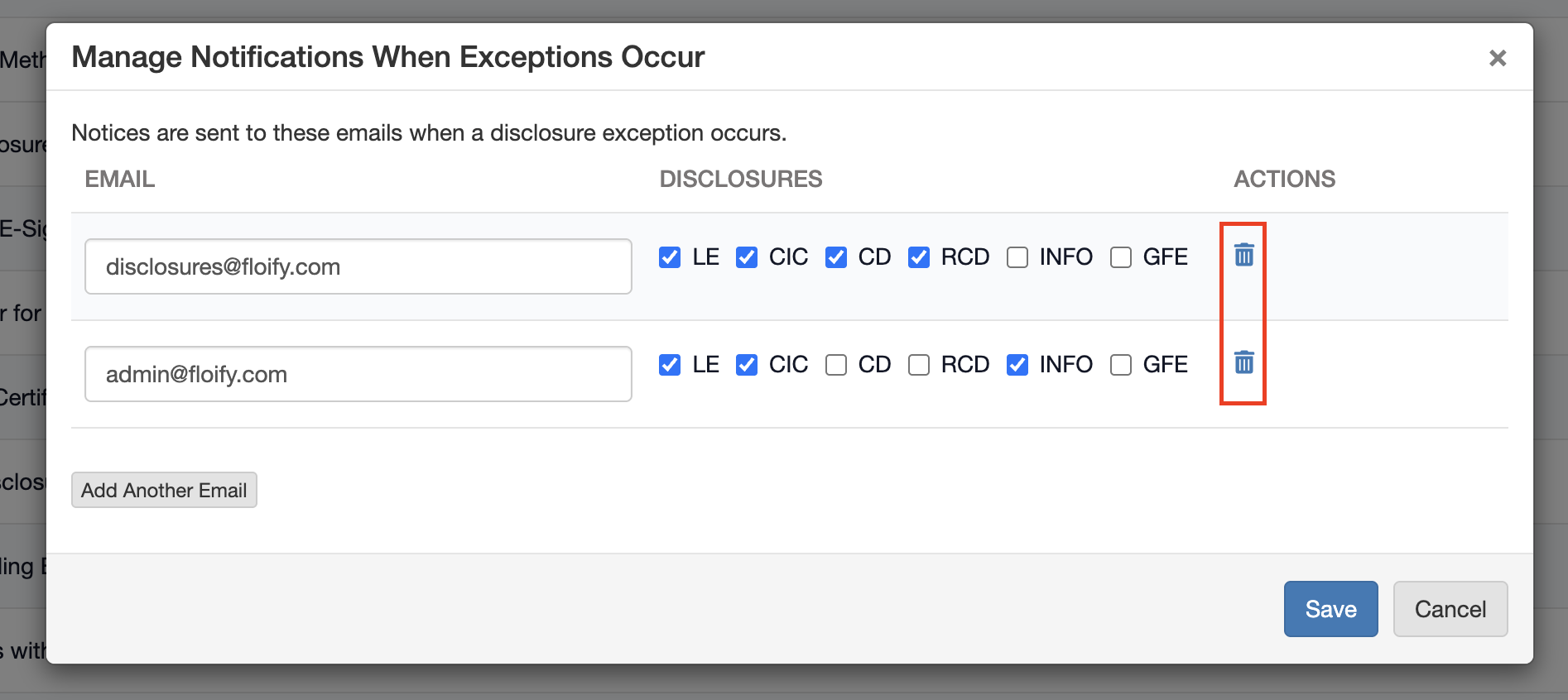Enable GFE for disclosures@floify.com

coord(1121,257)
